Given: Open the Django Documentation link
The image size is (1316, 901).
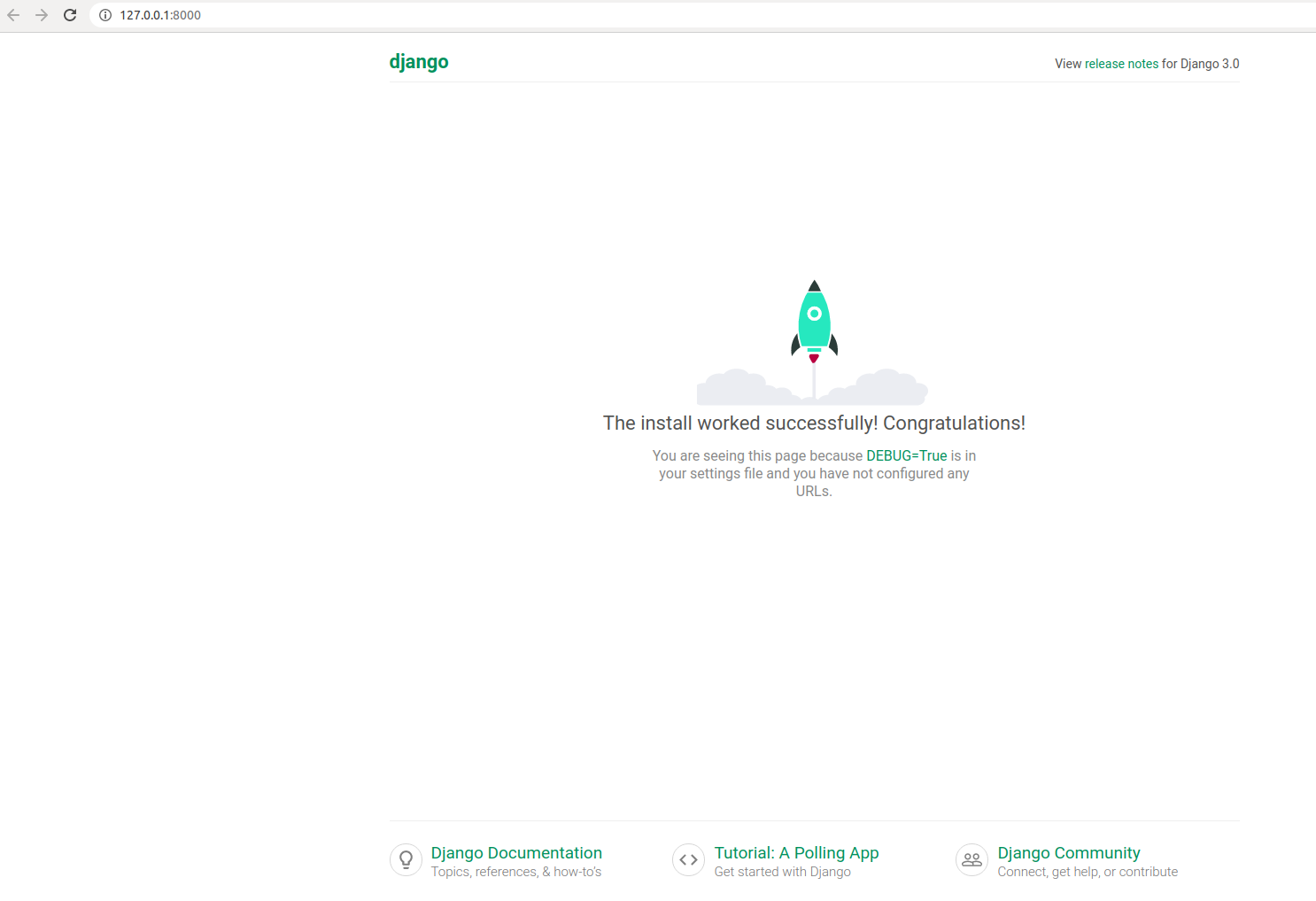Looking at the screenshot, I should point(516,853).
